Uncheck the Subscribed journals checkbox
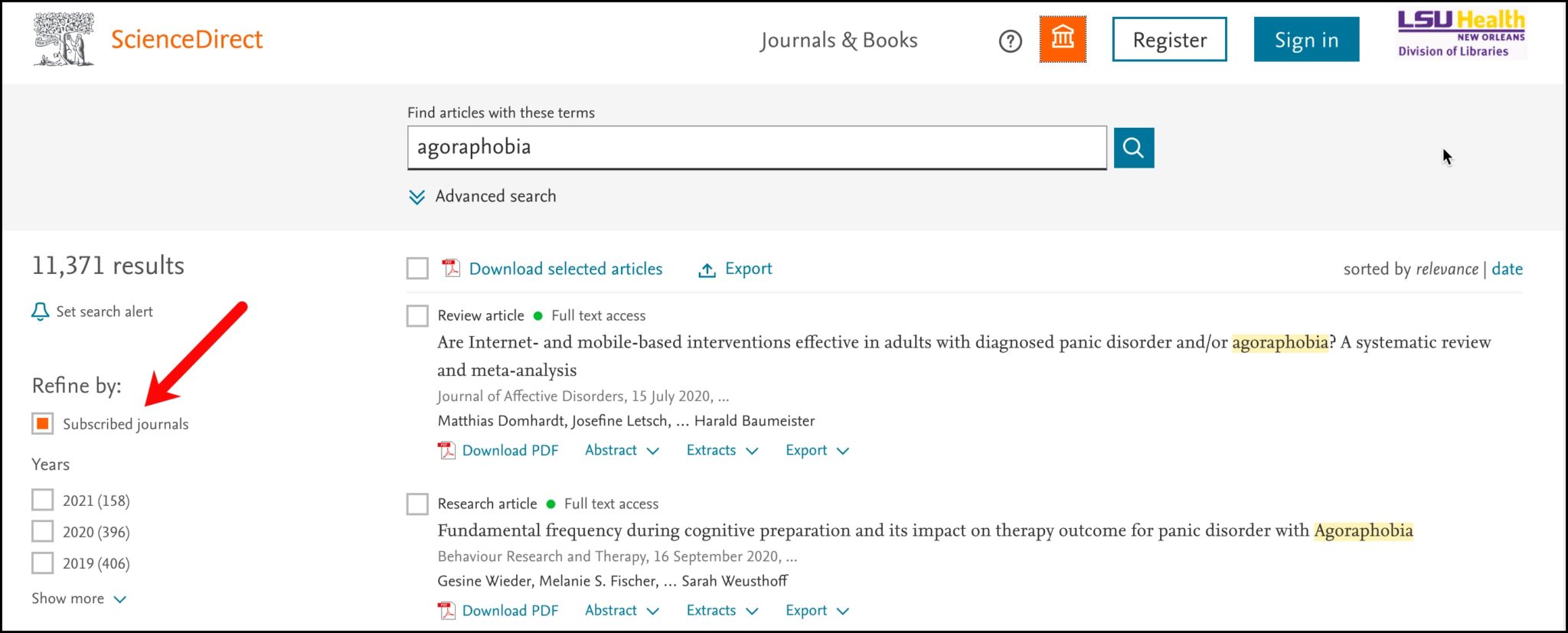The image size is (1568, 633). pyautogui.click(x=43, y=423)
